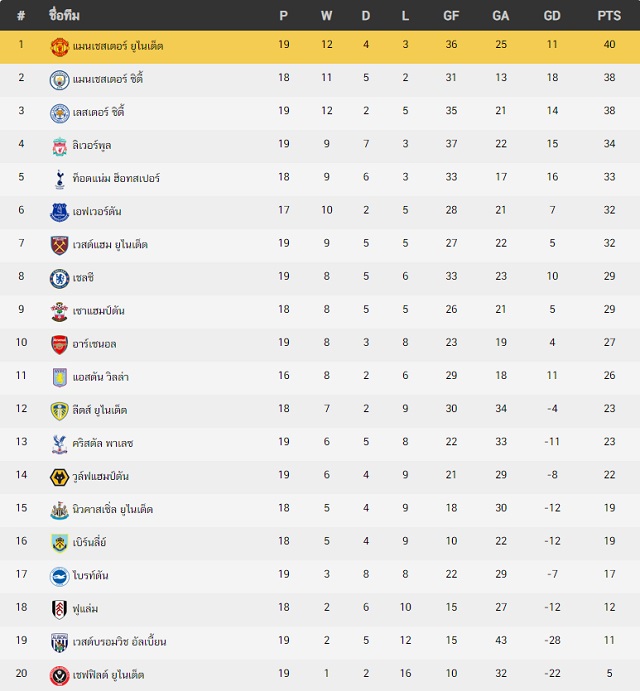Click the Leicester City fox crest
Image resolution: width=640 pixels, height=691 pixels.
pyautogui.click(x=59, y=113)
